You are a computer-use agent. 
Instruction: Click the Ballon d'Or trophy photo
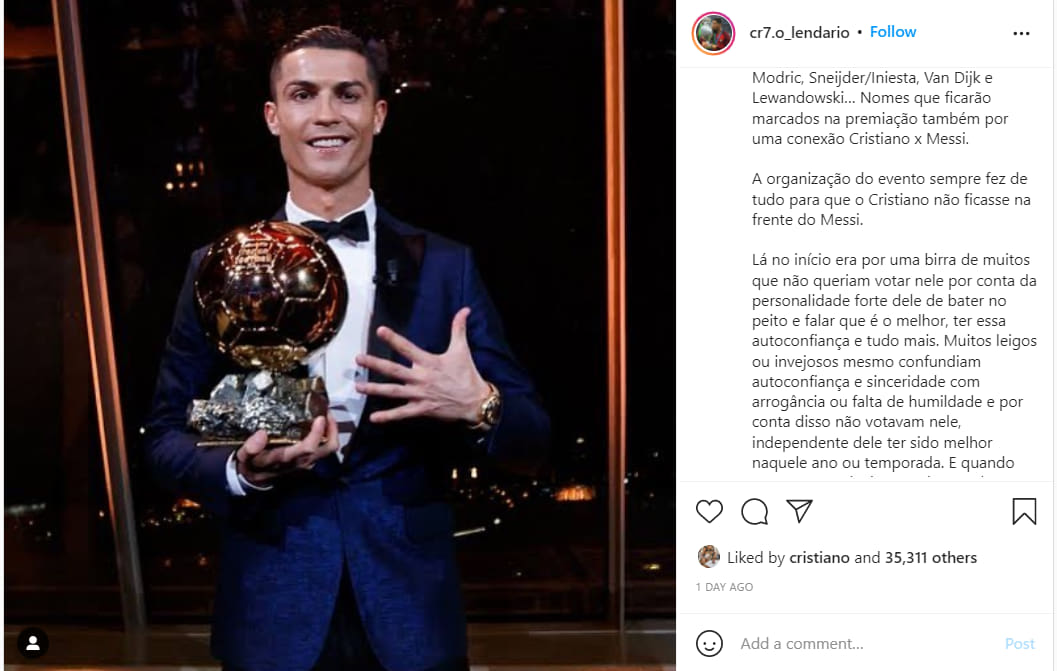pos(340,335)
